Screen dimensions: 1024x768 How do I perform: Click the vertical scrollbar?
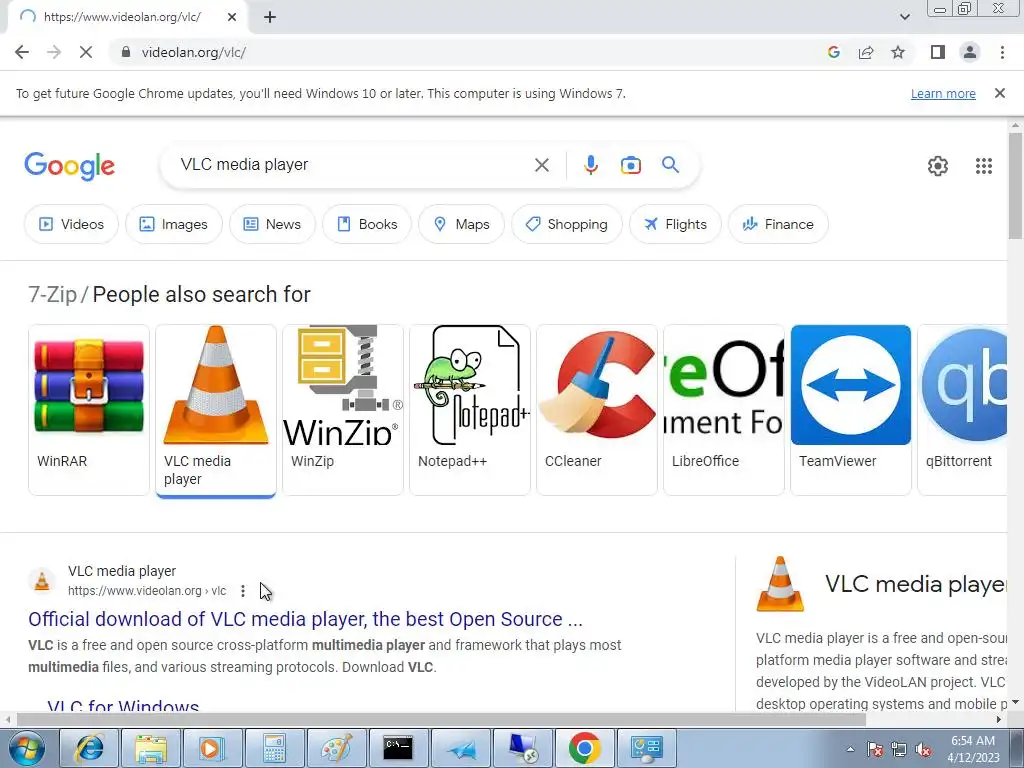1015,187
